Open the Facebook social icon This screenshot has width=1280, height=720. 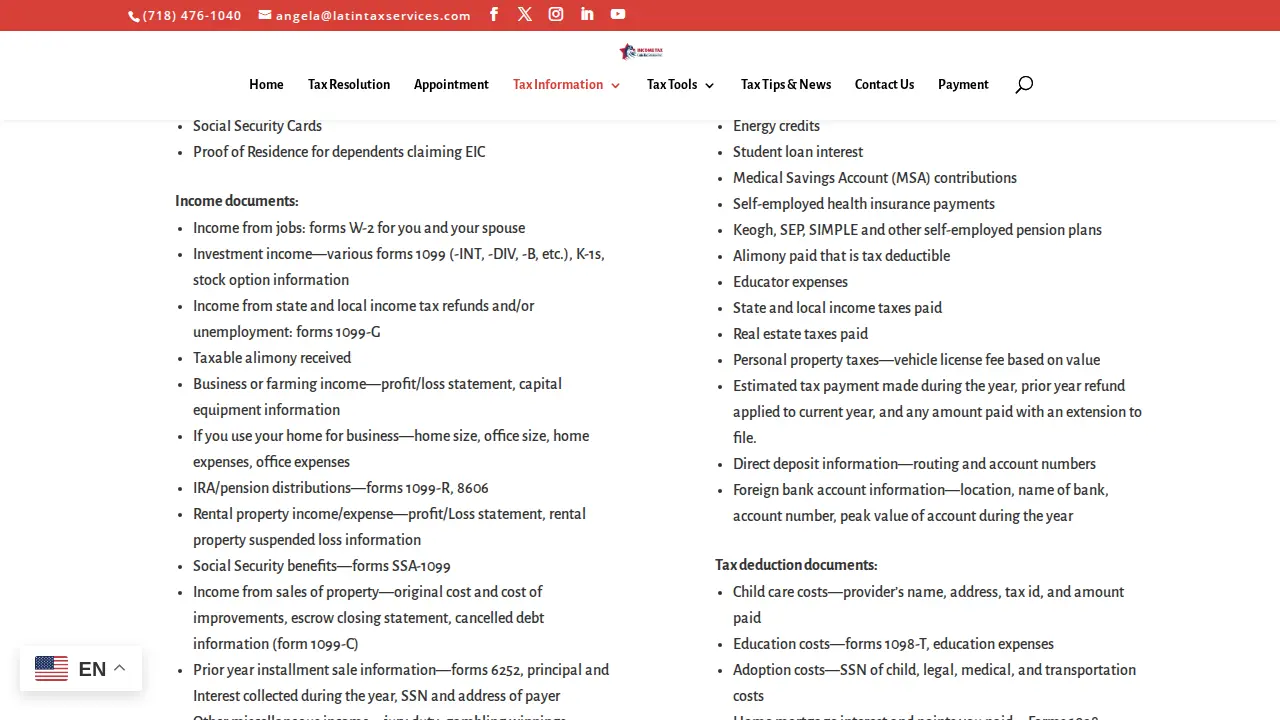tap(494, 14)
